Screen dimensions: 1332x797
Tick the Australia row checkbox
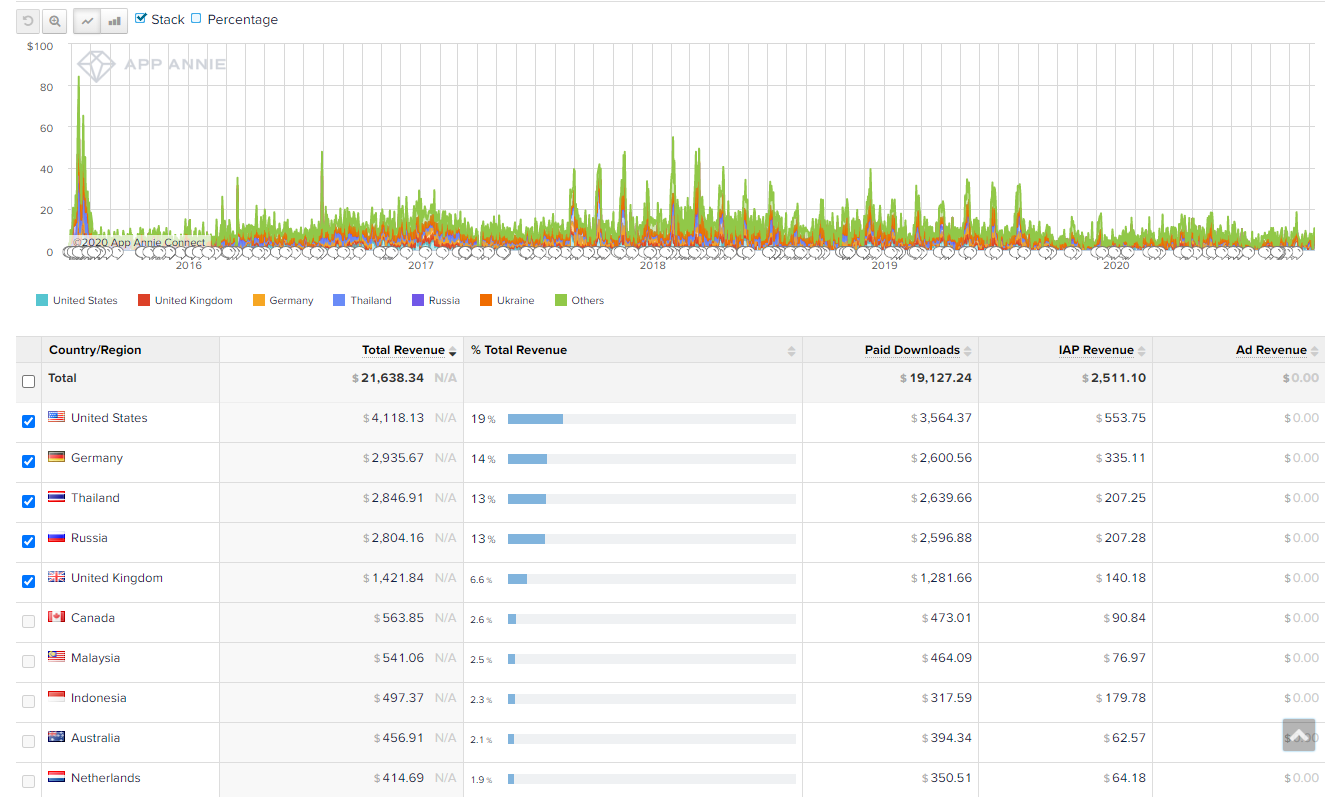28,741
